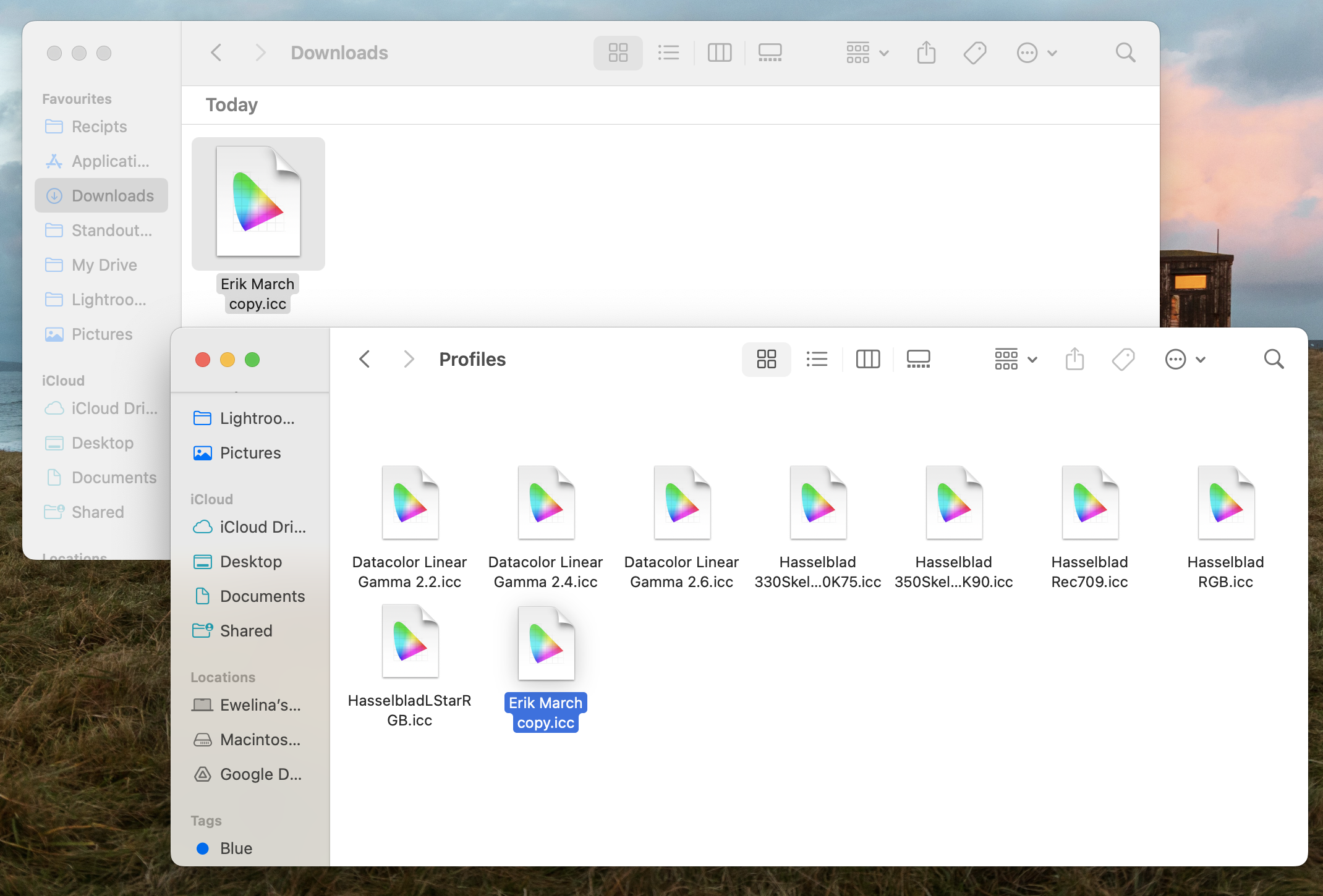Select Downloads in Downloads window sidebar
Screen dimensions: 1323x896
tap(101, 196)
